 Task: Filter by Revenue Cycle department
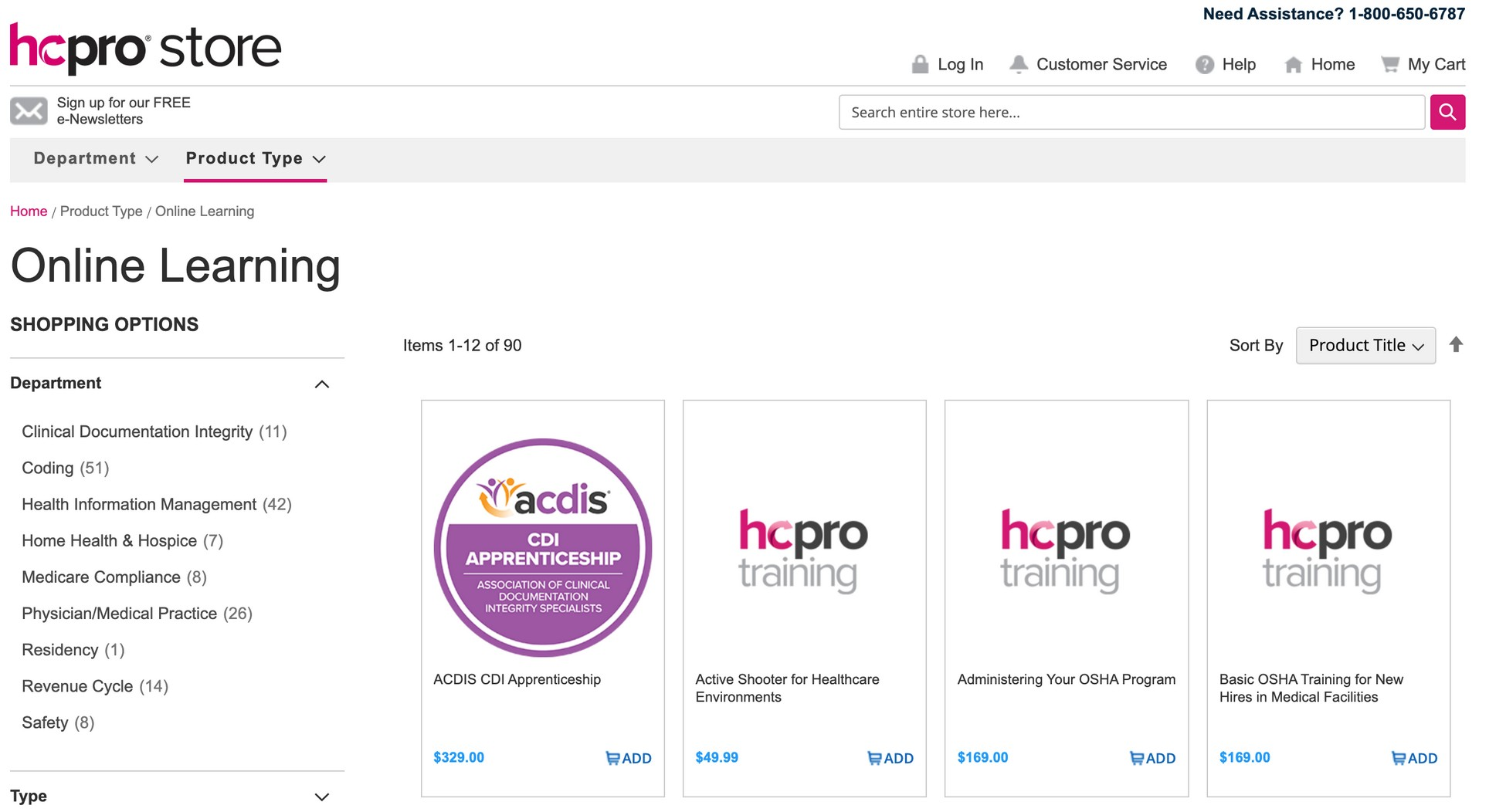click(x=77, y=687)
